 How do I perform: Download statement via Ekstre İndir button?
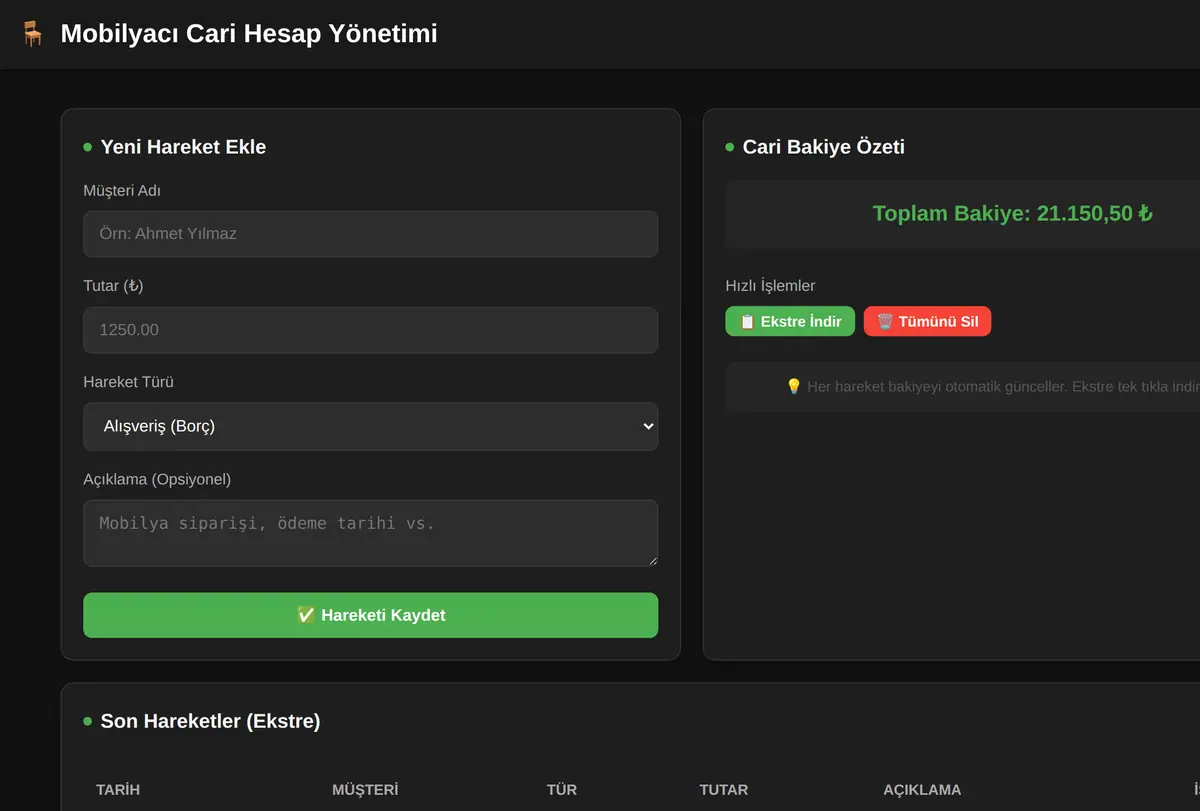tap(790, 321)
